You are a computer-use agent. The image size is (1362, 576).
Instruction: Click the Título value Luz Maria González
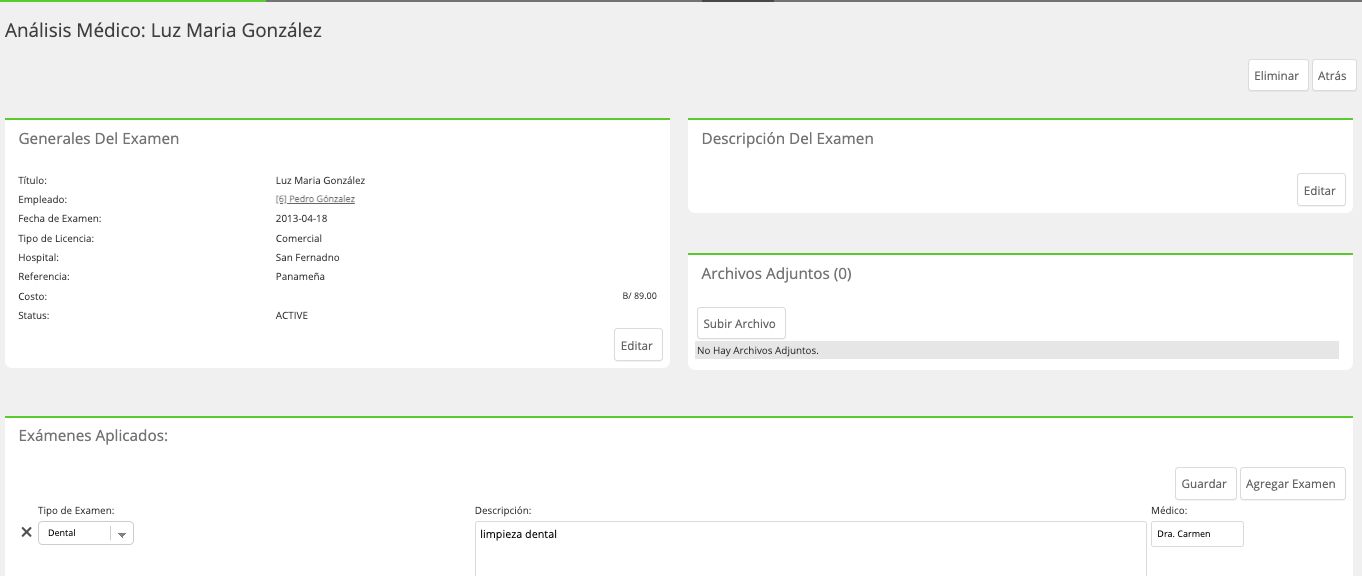tap(320, 181)
